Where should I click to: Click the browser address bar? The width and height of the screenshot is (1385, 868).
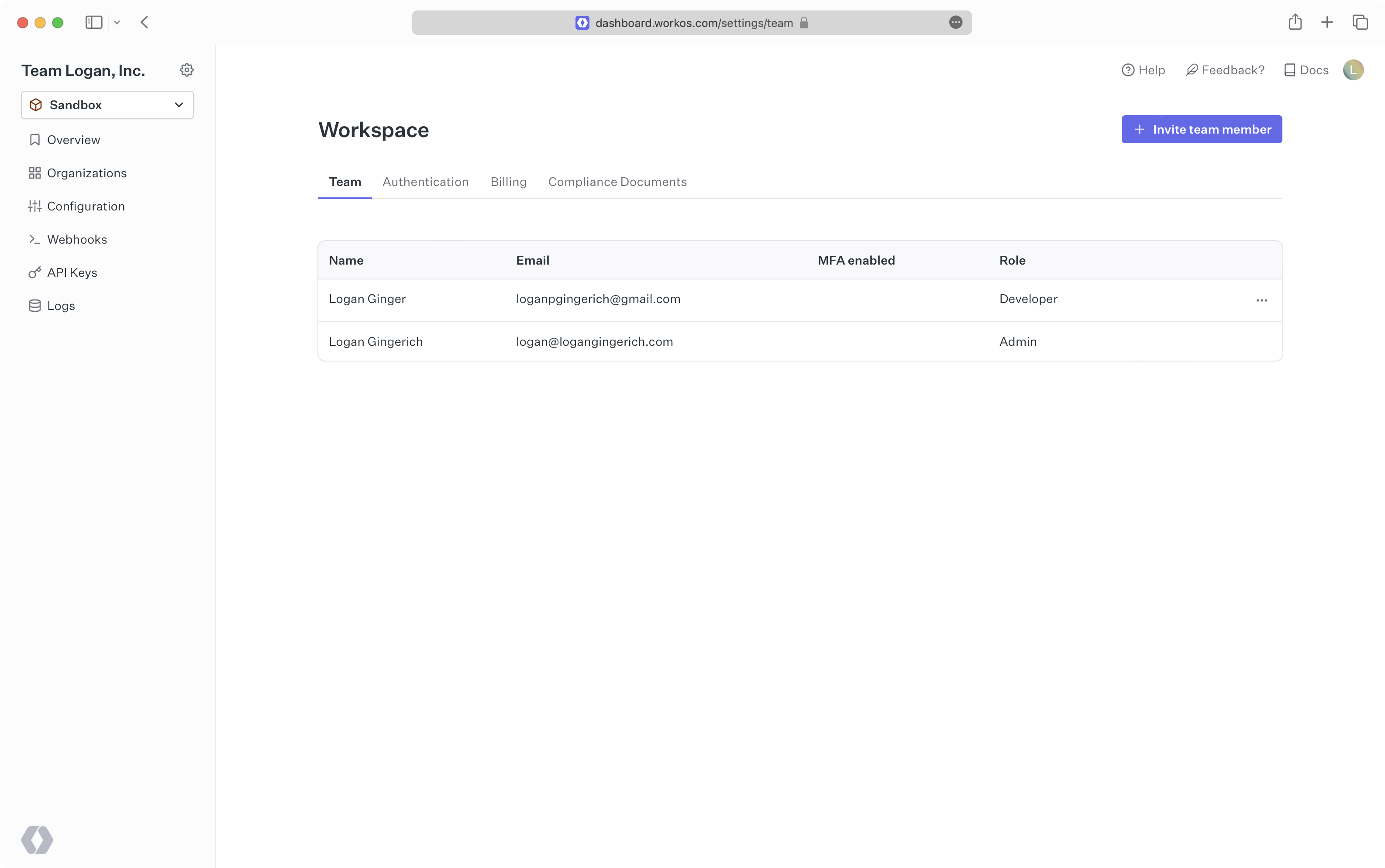pyautogui.click(x=693, y=23)
